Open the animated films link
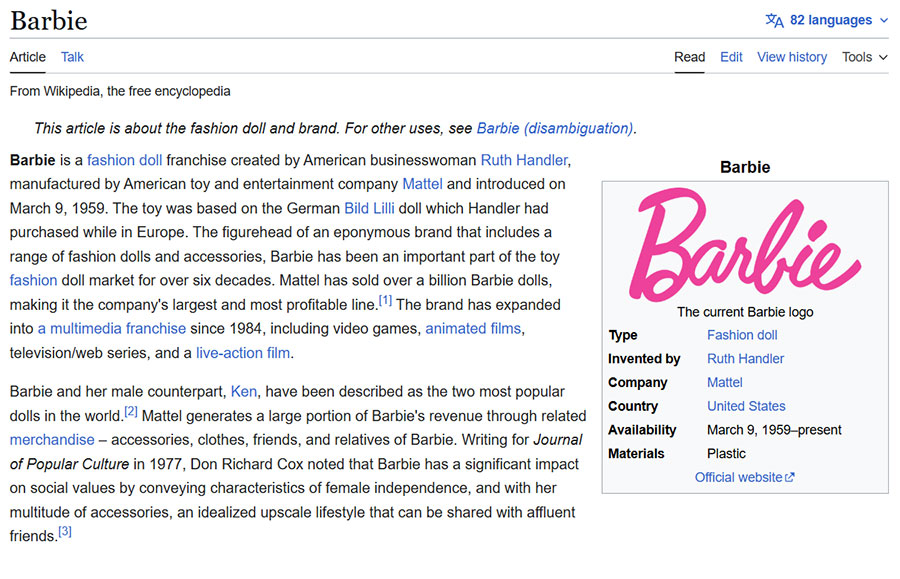Screen dimensions: 900x579 pyautogui.click(x=473, y=329)
